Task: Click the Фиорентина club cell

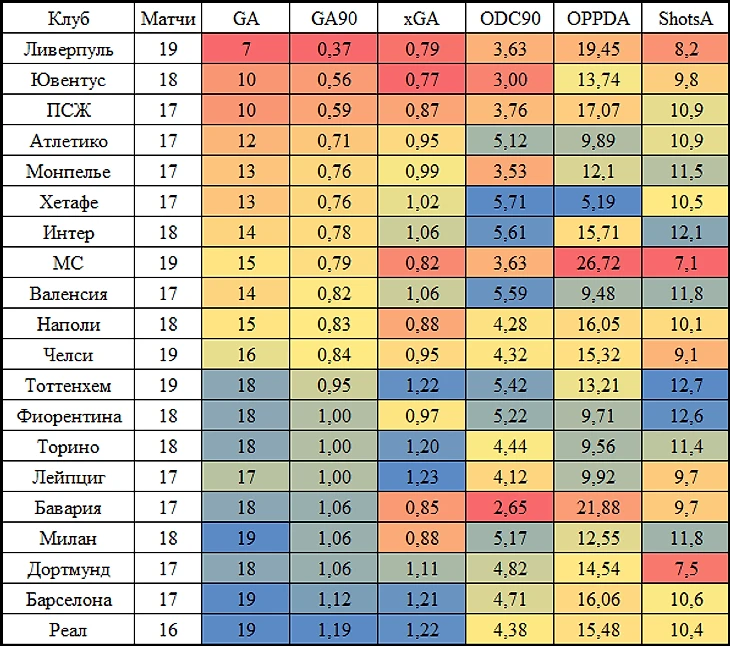Action: tap(68, 416)
